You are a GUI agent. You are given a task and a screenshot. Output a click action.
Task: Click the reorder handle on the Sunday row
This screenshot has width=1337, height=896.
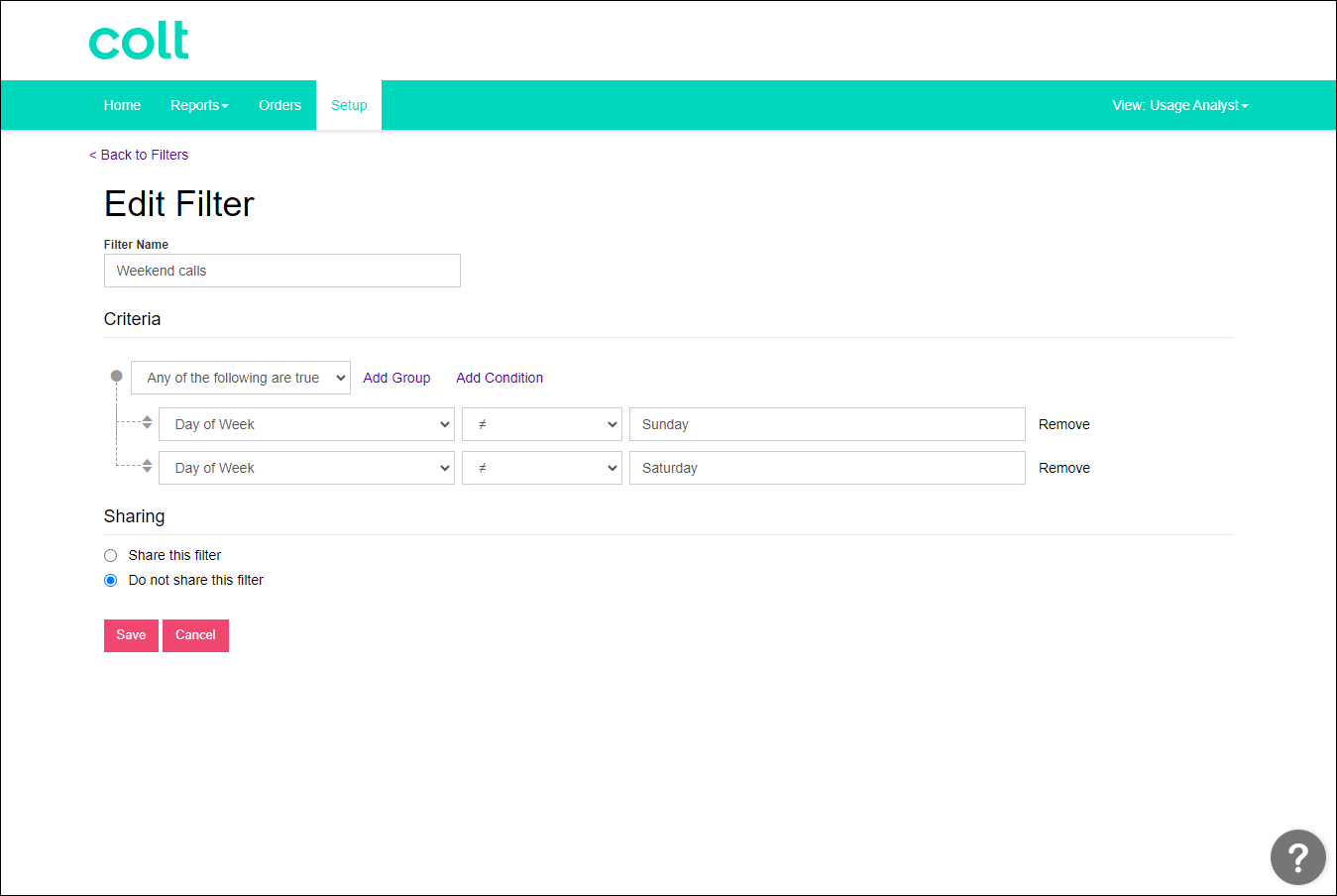pos(147,422)
